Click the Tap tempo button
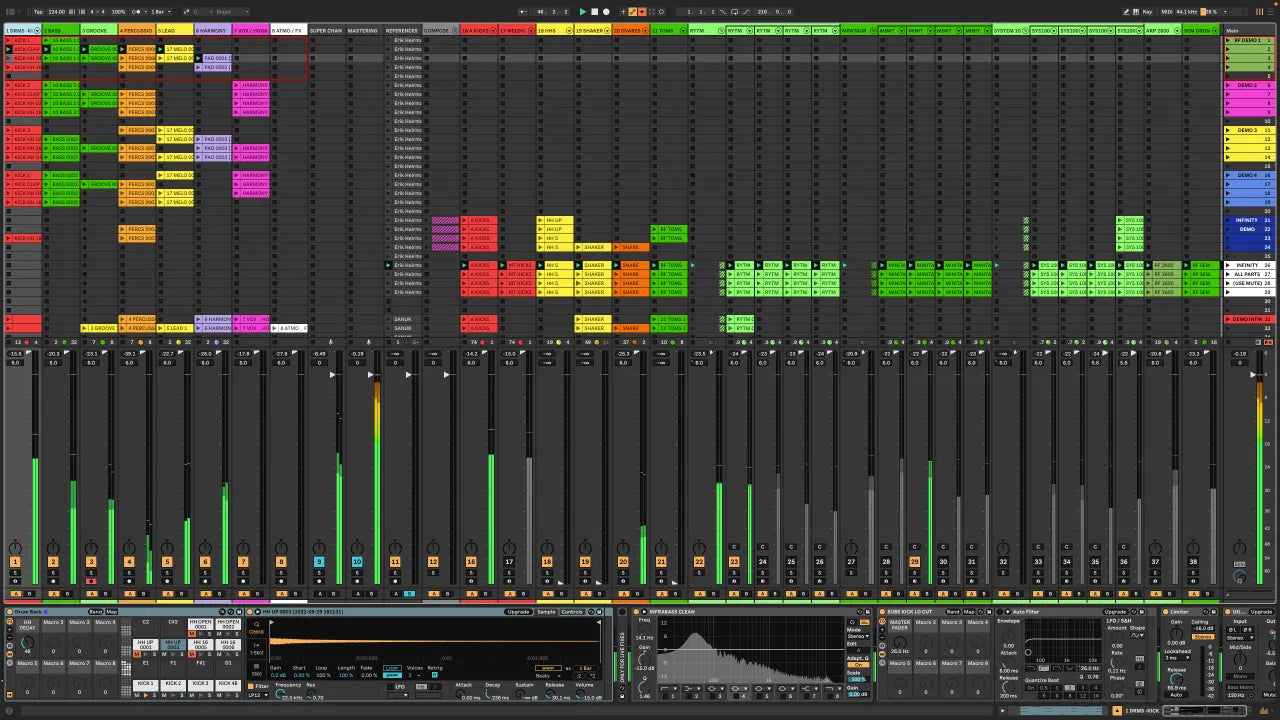 pyautogui.click(x=38, y=12)
